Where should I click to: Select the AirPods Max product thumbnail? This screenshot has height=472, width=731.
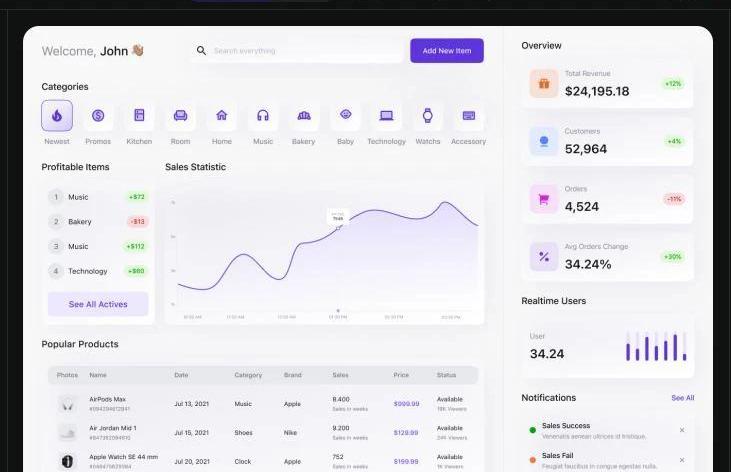pos(68,404)
